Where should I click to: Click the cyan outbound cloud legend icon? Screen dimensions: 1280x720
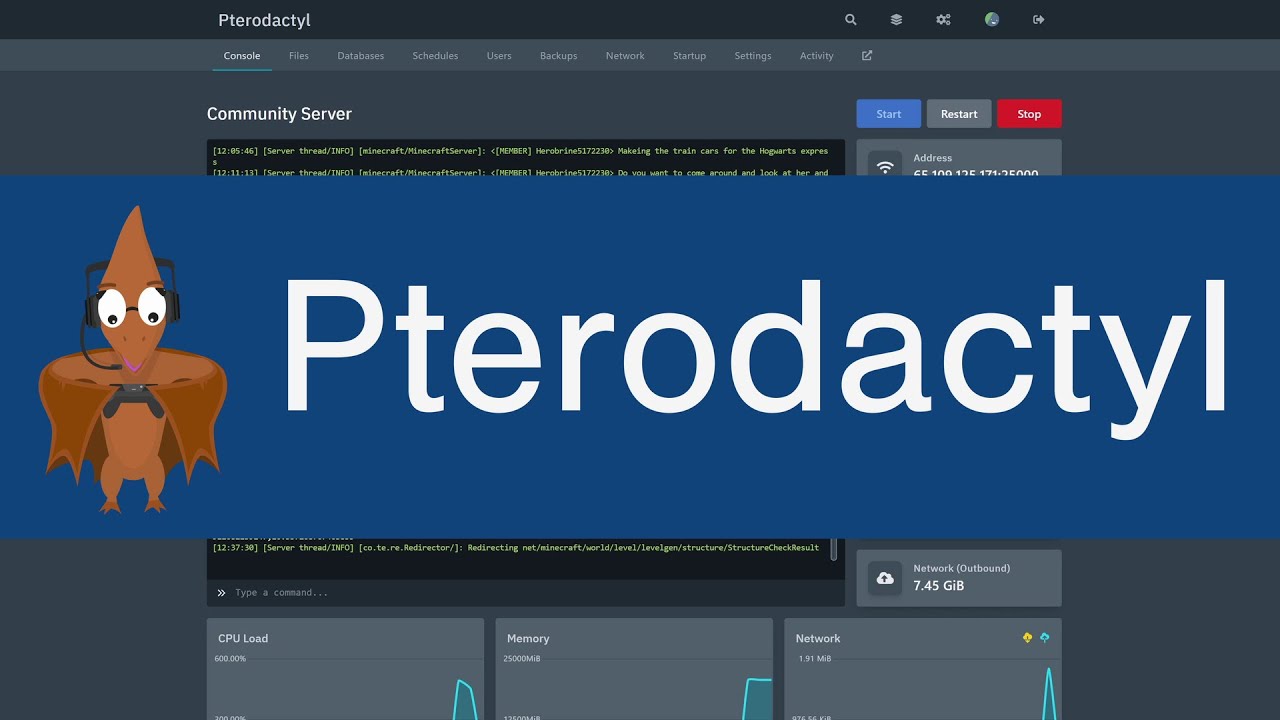[x=1045, y=638]
